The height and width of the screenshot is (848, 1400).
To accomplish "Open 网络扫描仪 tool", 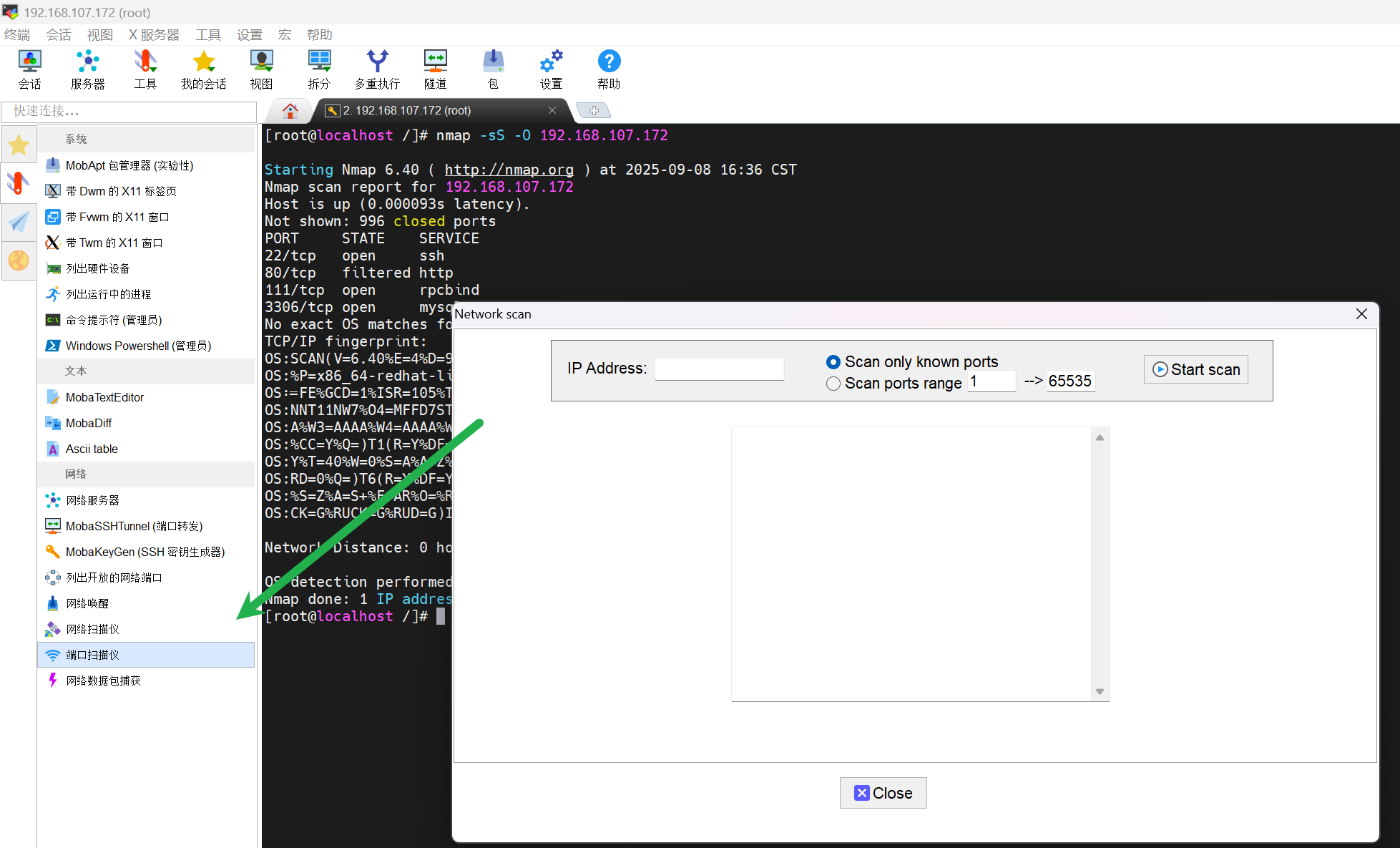I will point(147,629).
